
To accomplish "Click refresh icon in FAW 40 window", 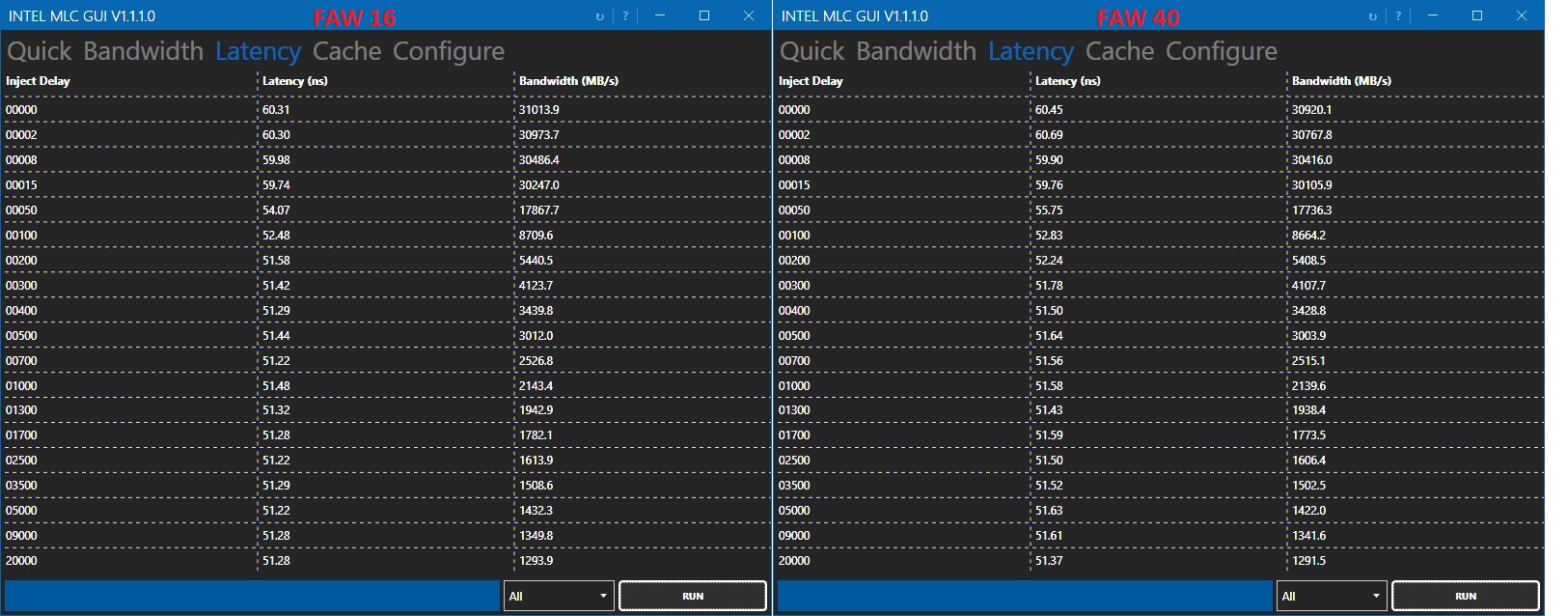I will tap(1373, 16).
